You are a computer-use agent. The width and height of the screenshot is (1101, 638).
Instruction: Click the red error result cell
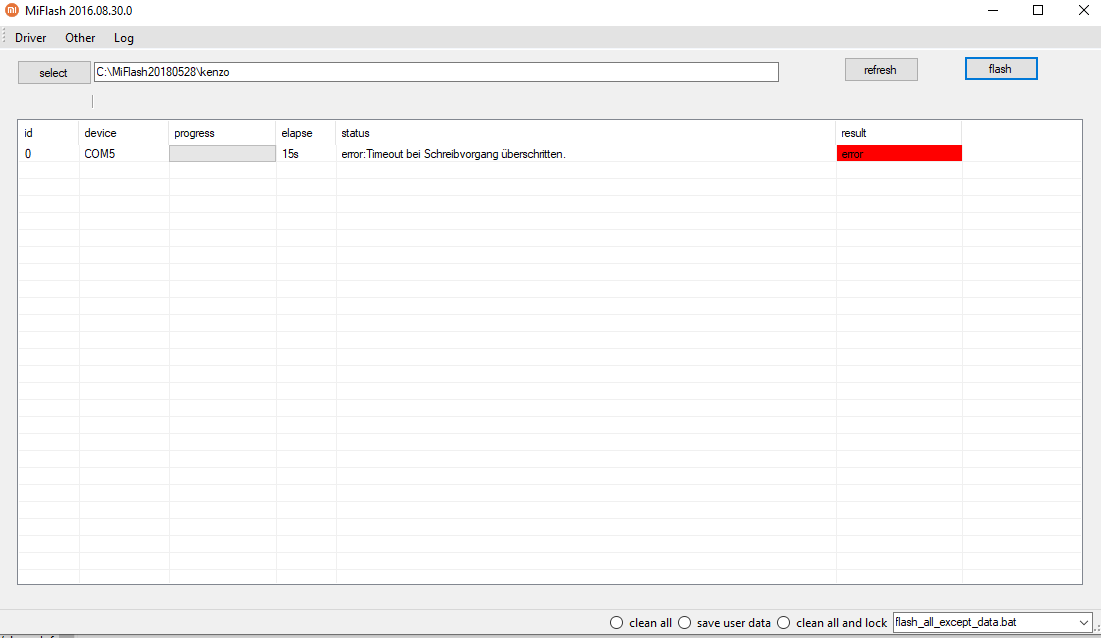[899, 154]
